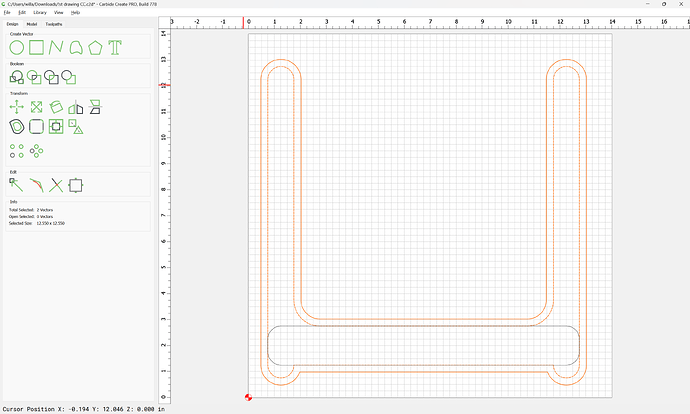Viewport: 690px width, 414px height.
Task: Open the Offset Vectors tool
Action: coord(17,127)
